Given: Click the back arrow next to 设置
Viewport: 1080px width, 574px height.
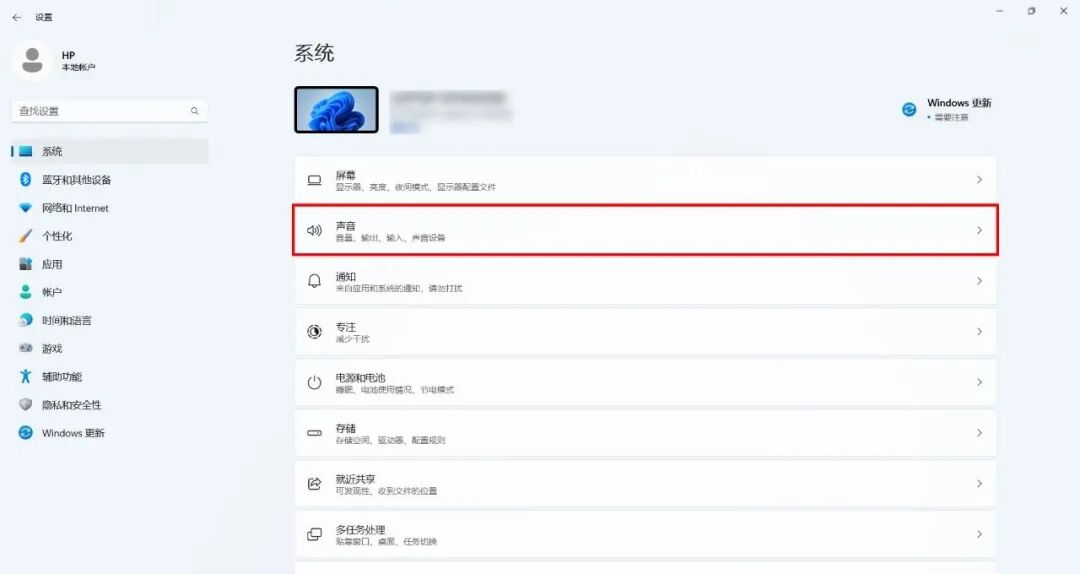Looking at the screenshot, I should pyautogui.click(x=17, y=17).
